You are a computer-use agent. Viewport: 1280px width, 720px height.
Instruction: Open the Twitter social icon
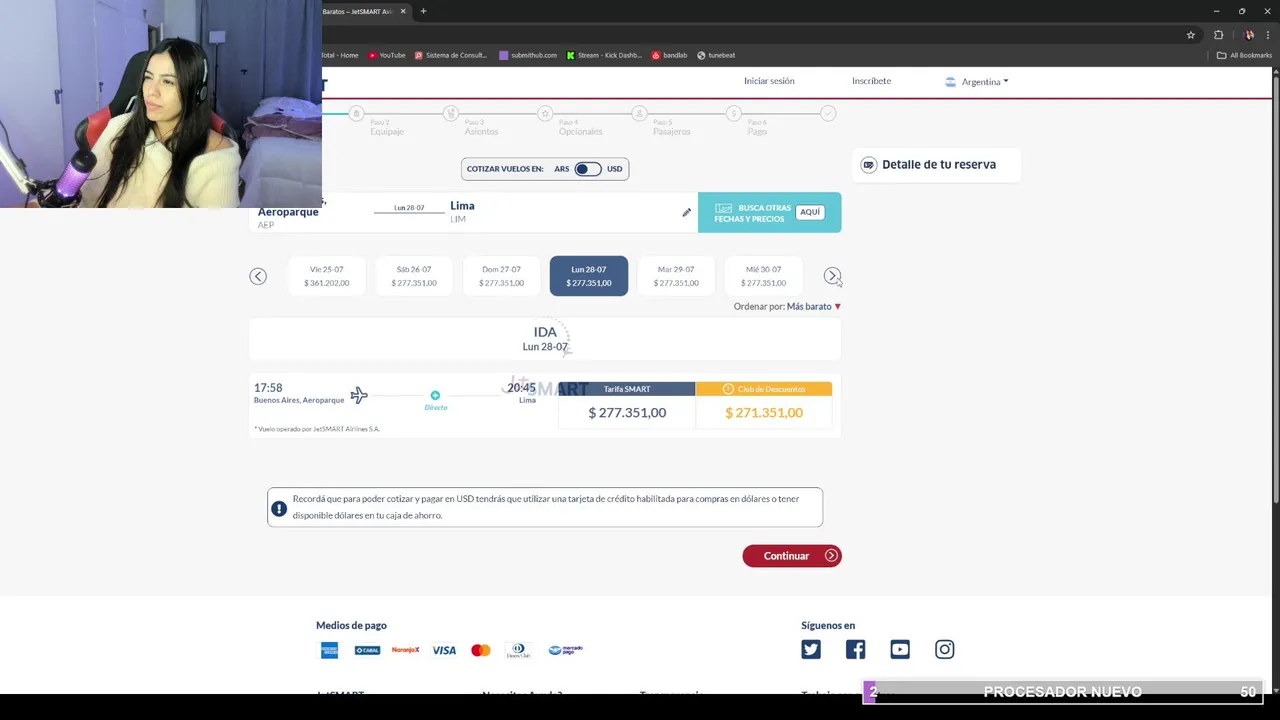tap(811, 649)
